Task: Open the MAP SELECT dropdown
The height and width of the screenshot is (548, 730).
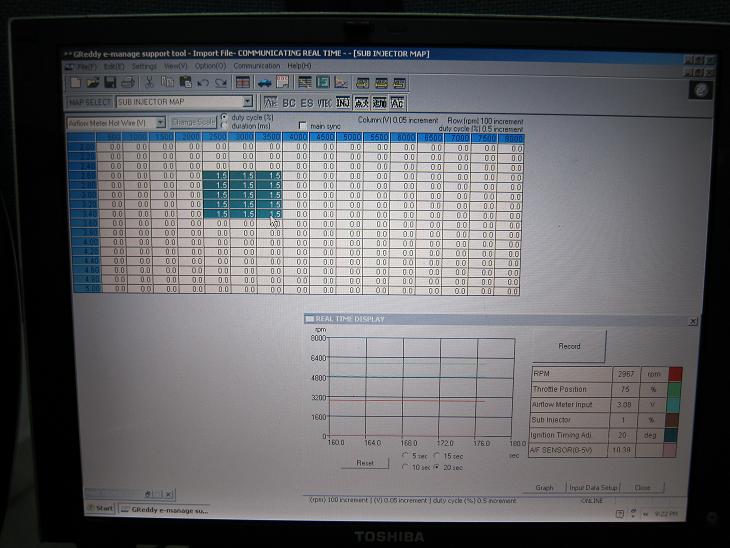Action: 247,102
